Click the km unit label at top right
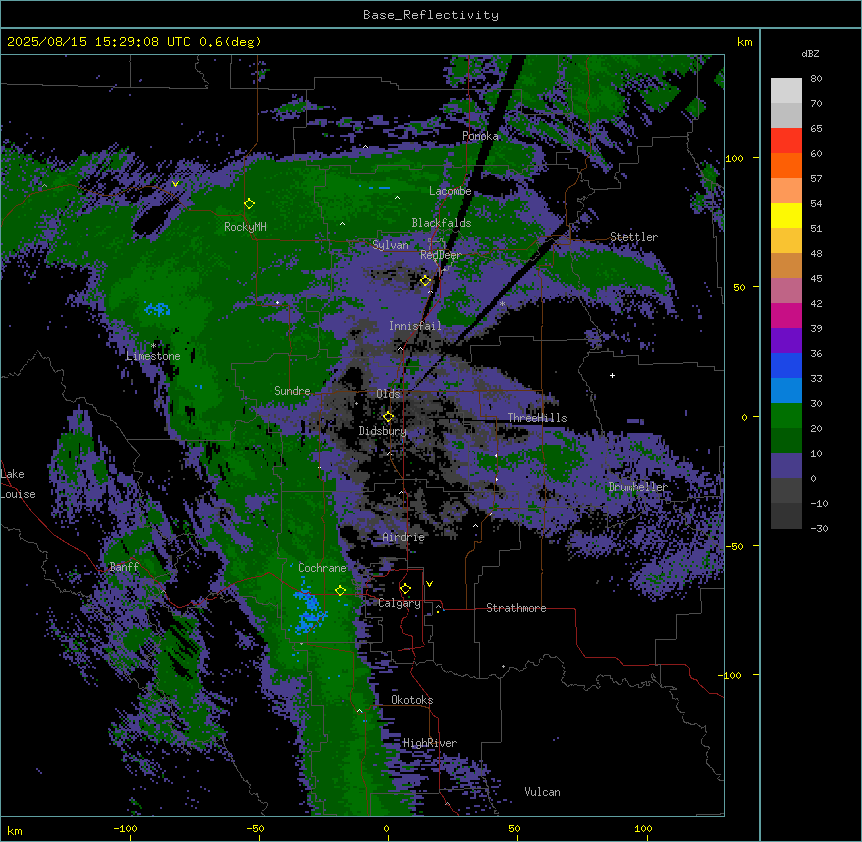This screenshot has width=862, height=842. (x=744, y=42)
